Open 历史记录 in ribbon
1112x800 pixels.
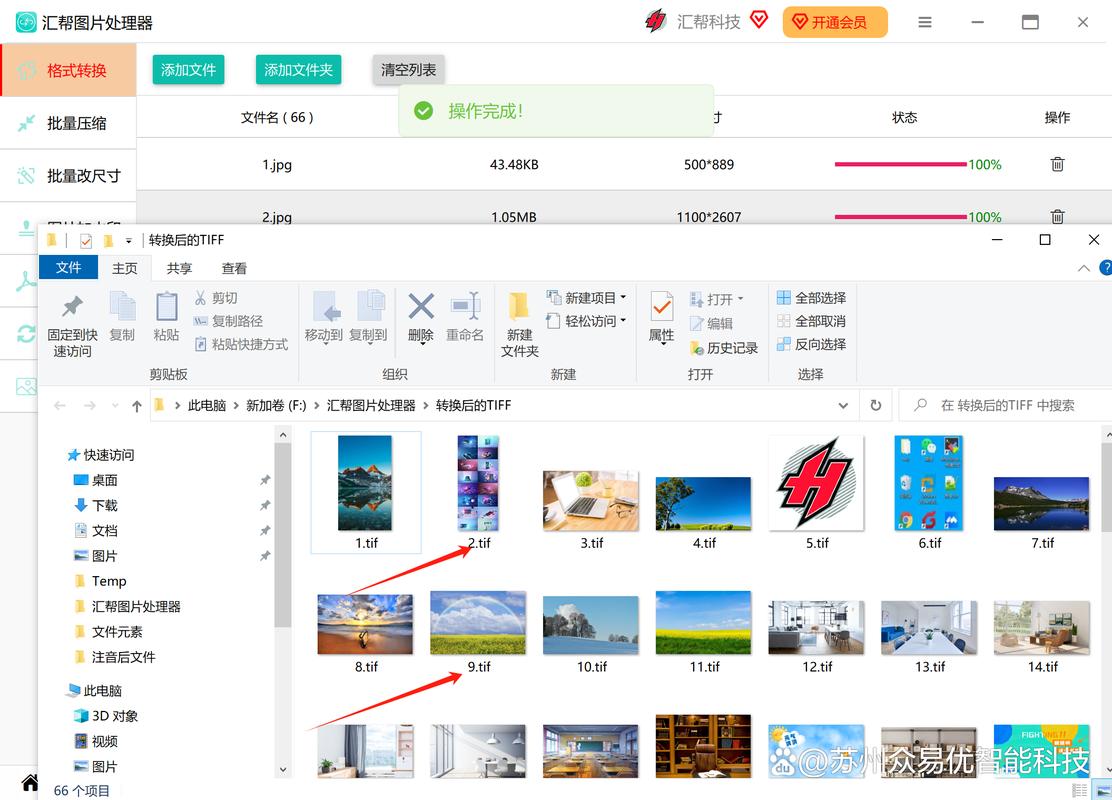(723, 348)
